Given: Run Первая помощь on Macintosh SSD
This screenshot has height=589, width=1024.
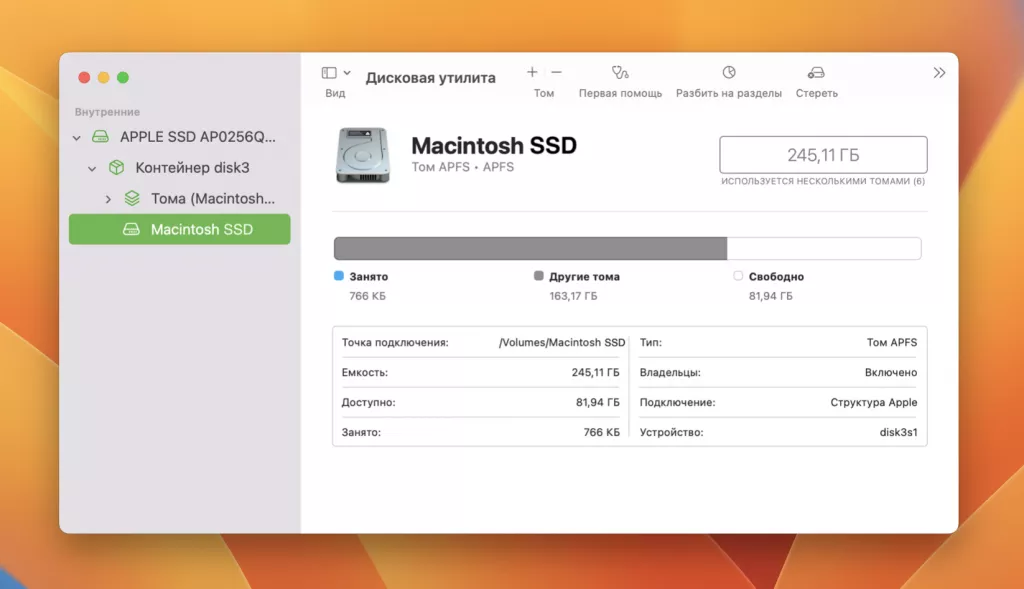Looking at the screenshot, I should point(620,75).
